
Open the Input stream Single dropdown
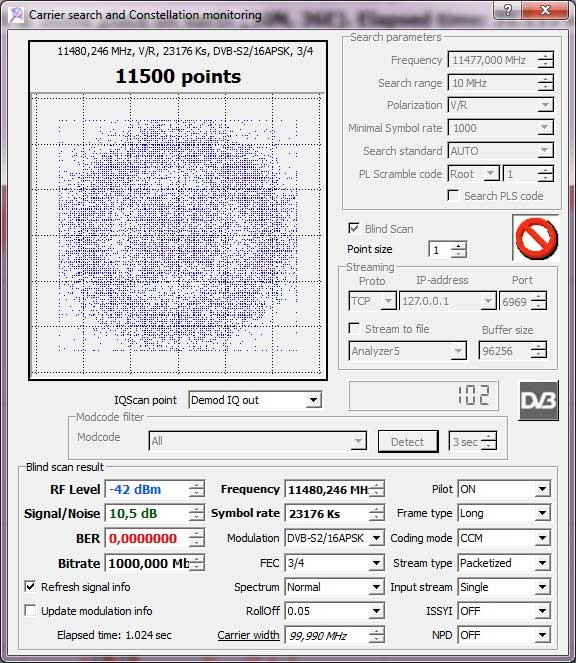(542, 587)
